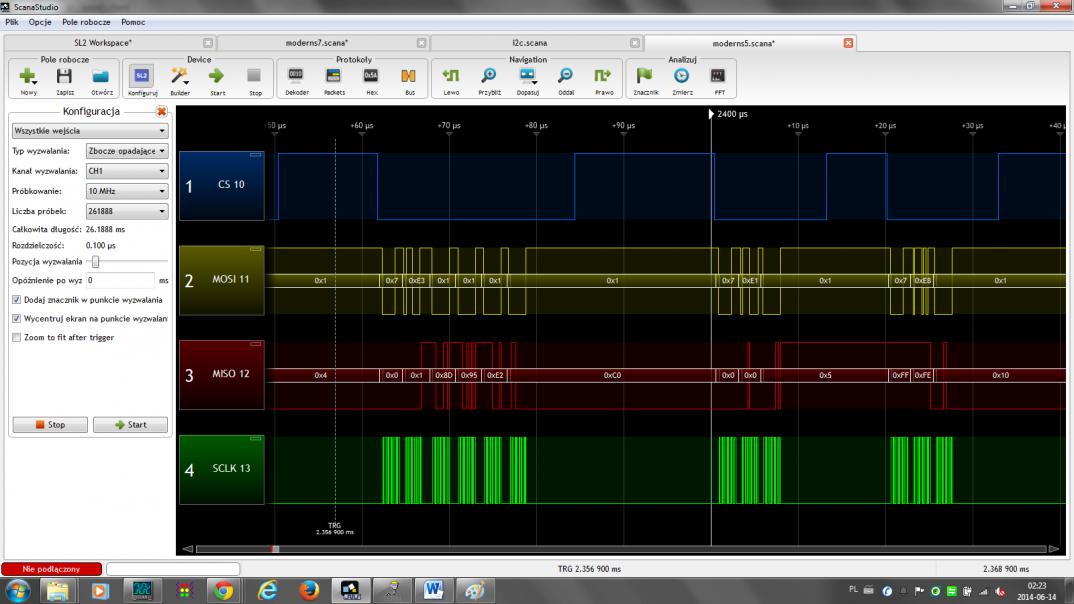
Task: Click the Packets view icon
Action: click(x=334, y=78)
